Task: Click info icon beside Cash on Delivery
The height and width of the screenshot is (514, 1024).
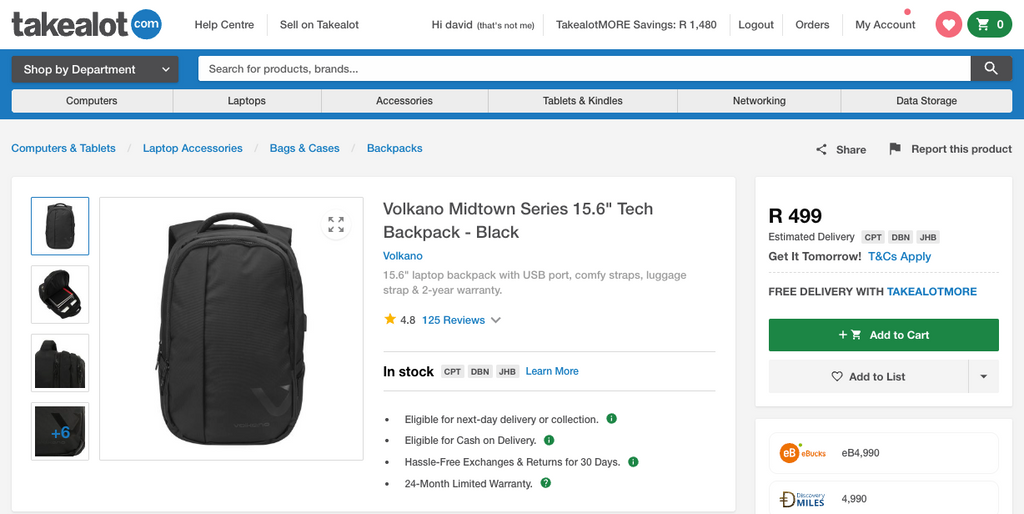Action: pyautogui.click(x=549, y=440)
